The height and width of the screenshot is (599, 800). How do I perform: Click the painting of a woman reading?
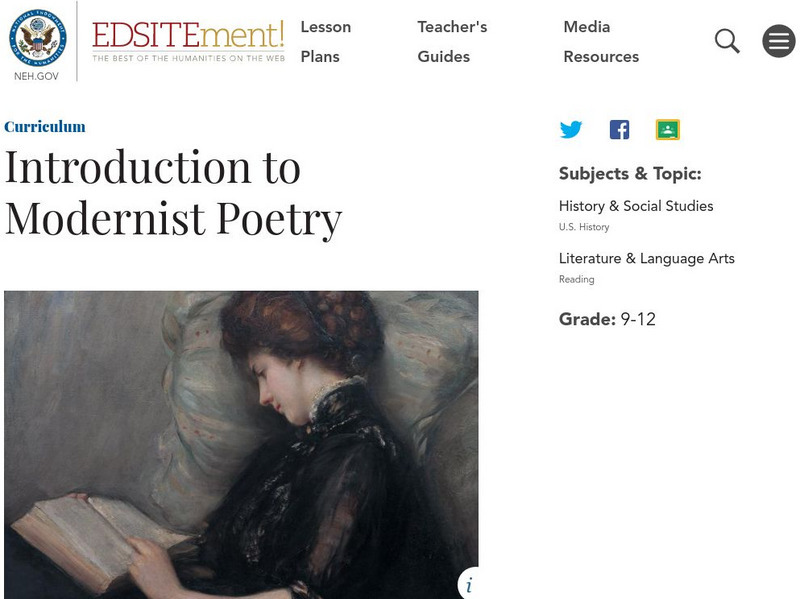(240, 440)
